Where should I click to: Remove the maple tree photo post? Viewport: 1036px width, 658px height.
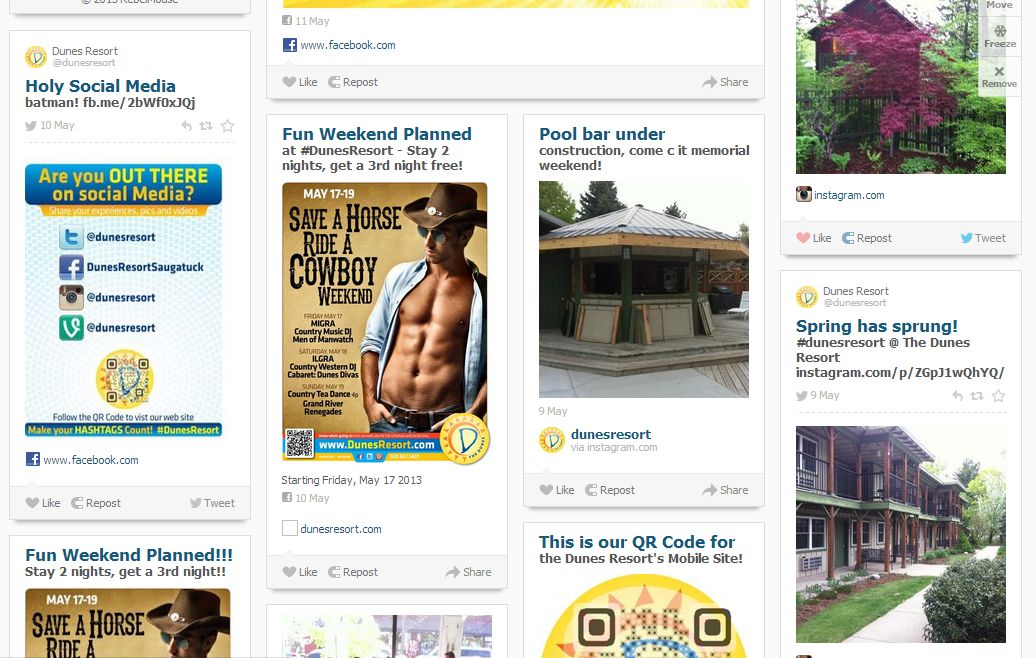pyautogui.click(x=999, y=77)
